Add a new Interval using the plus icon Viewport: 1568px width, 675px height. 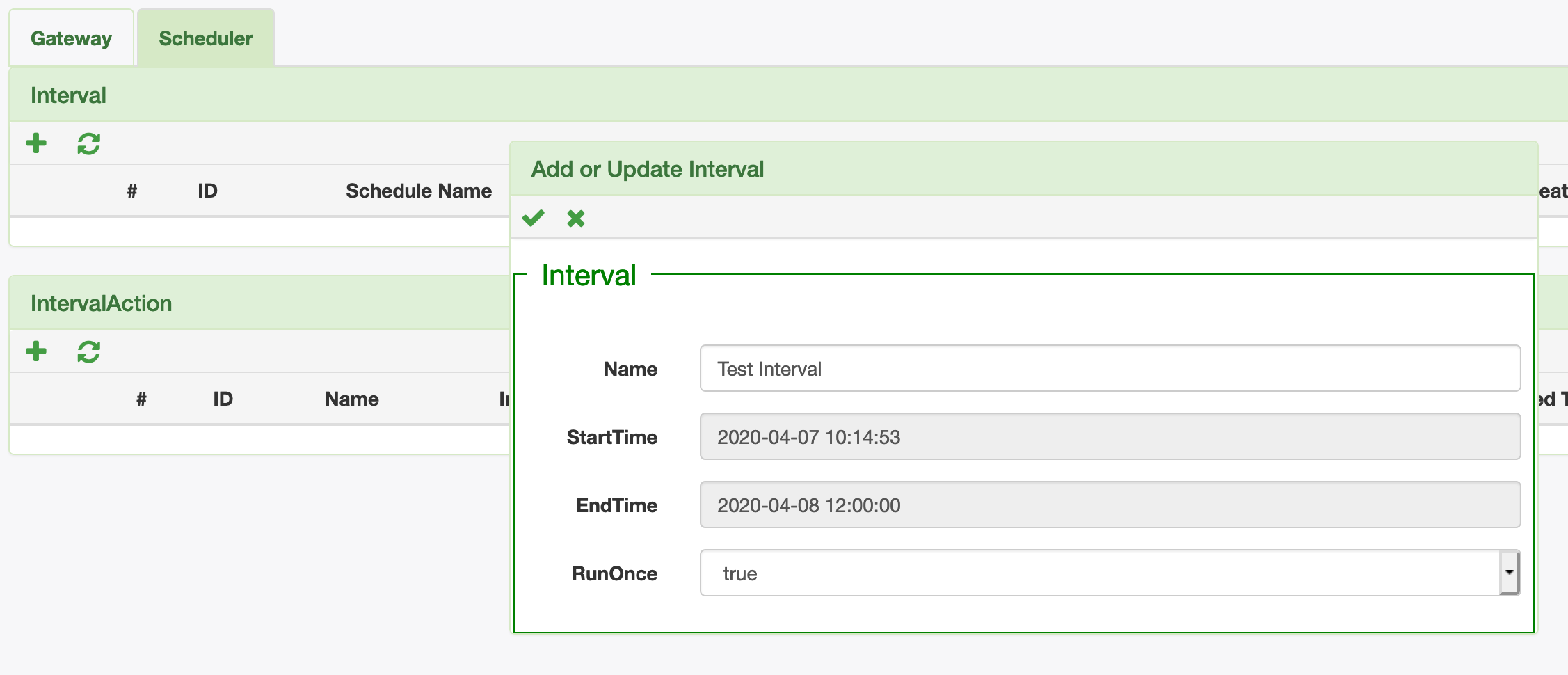(36, 143)
